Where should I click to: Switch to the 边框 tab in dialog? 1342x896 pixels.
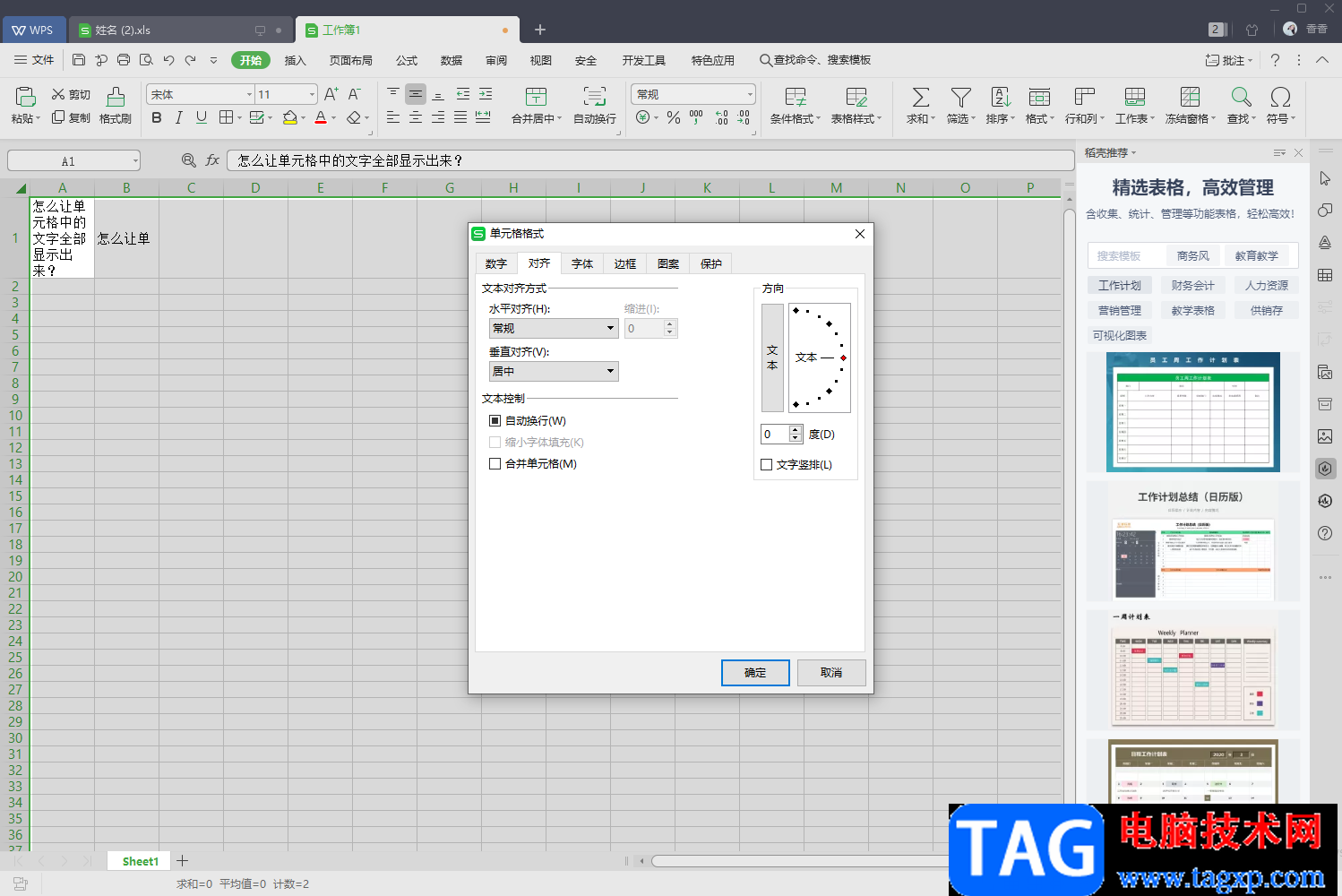click(x=625, y=263)
